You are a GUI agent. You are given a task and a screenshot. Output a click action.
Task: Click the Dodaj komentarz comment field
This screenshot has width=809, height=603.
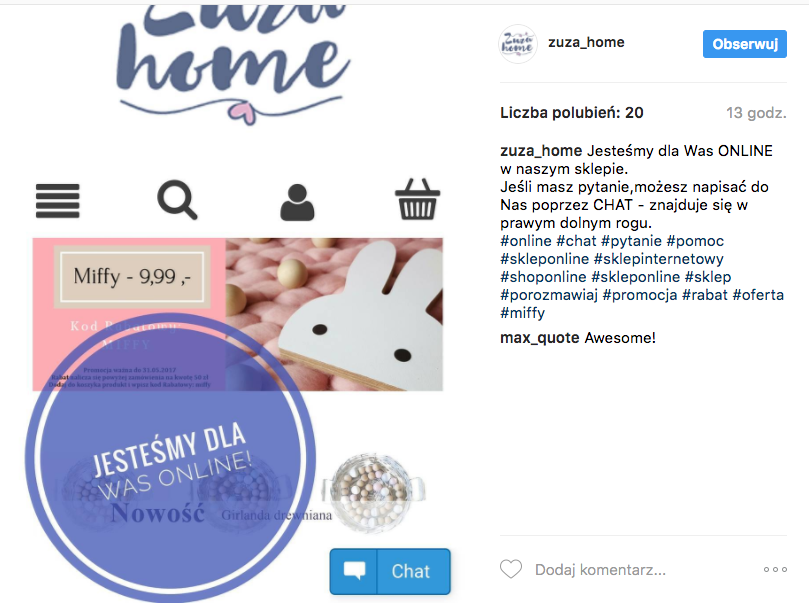(x=600, y=570)
